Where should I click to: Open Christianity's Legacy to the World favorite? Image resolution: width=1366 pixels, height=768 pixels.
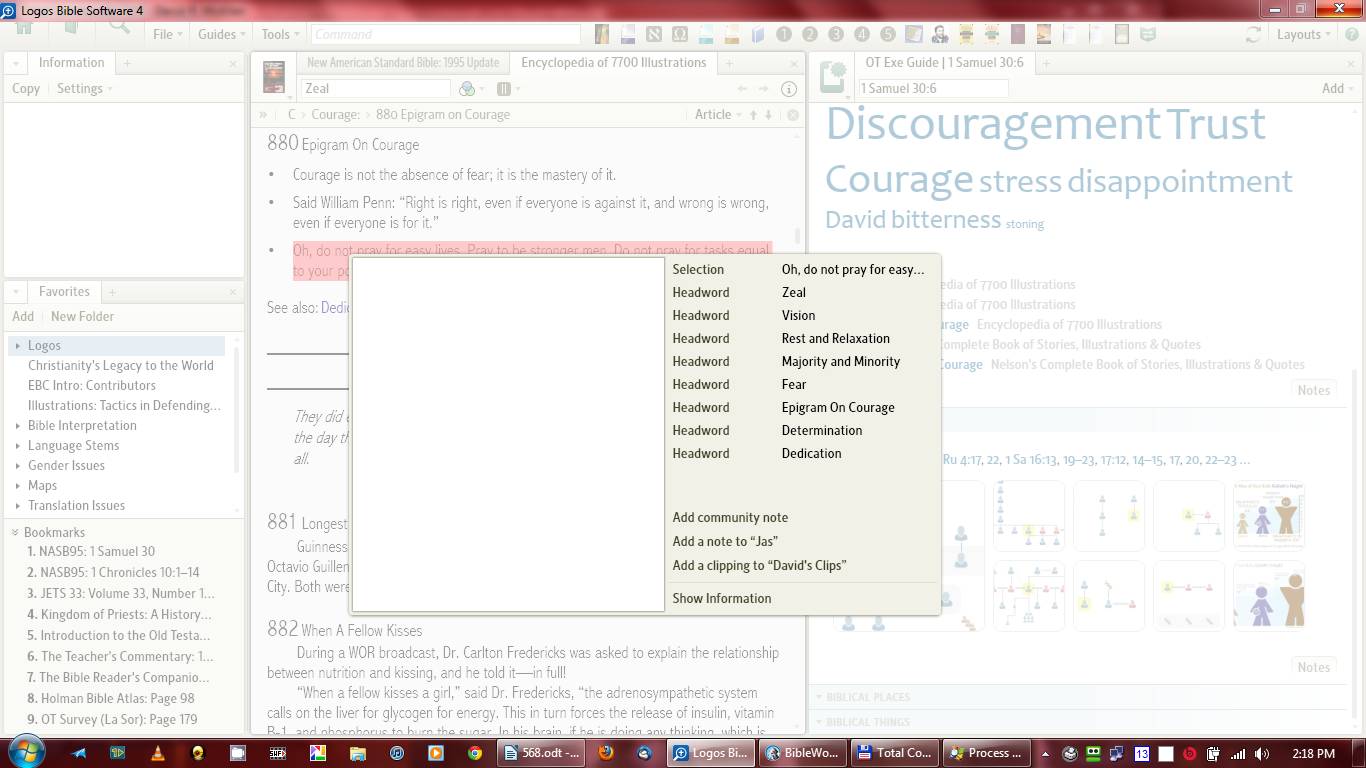point(121,365)
